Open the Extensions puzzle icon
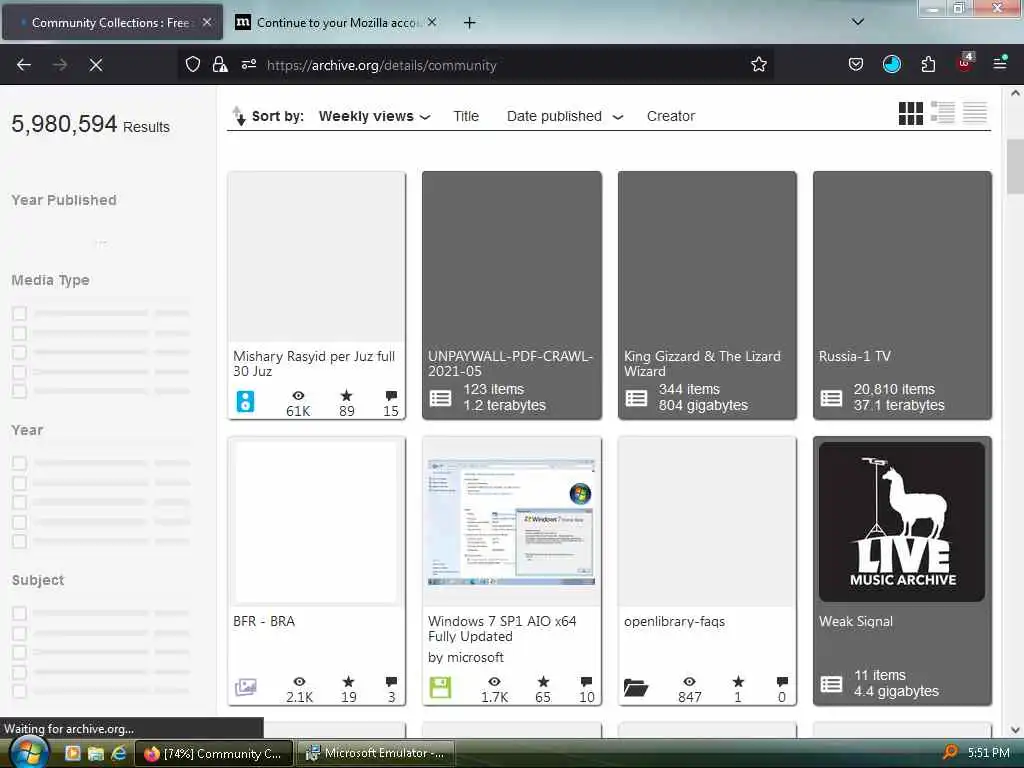 pyautogui.click(x=928, y=64)
